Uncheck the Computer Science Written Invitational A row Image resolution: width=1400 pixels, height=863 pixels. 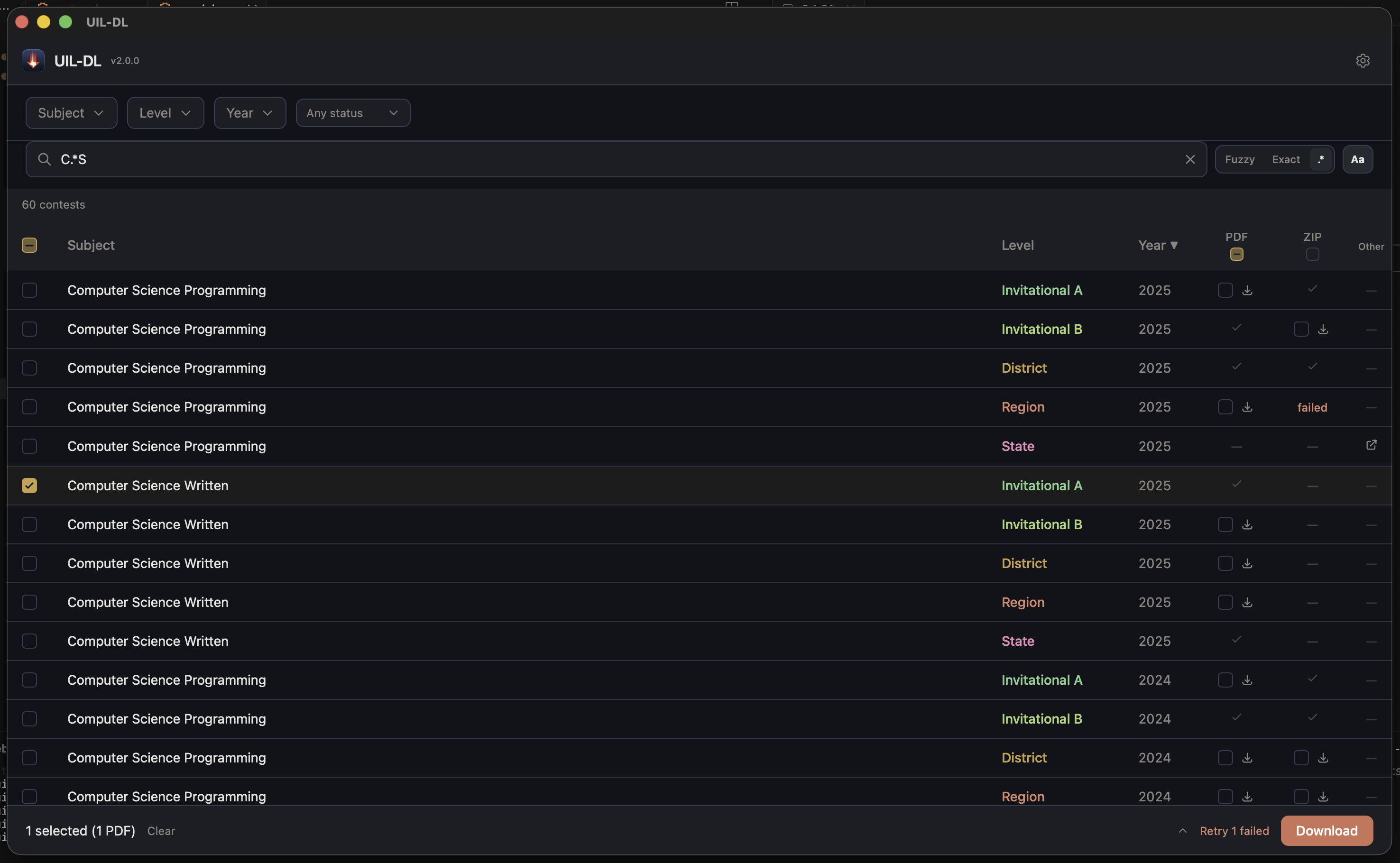29,486
